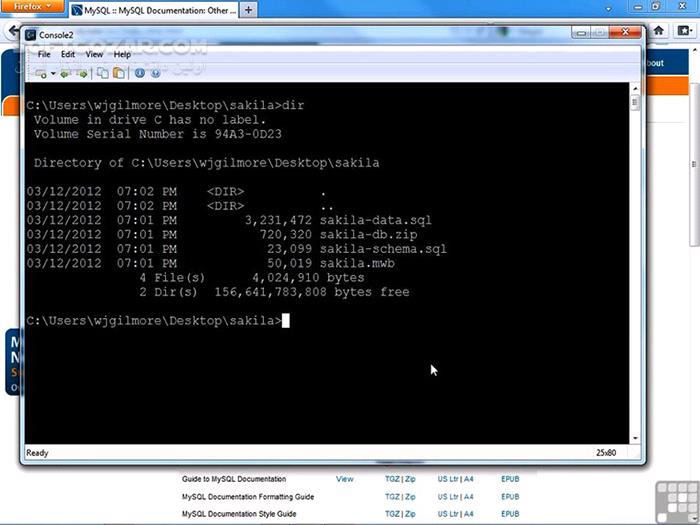Click the '156,641,783,808 bytes free' text

point(312,292)
